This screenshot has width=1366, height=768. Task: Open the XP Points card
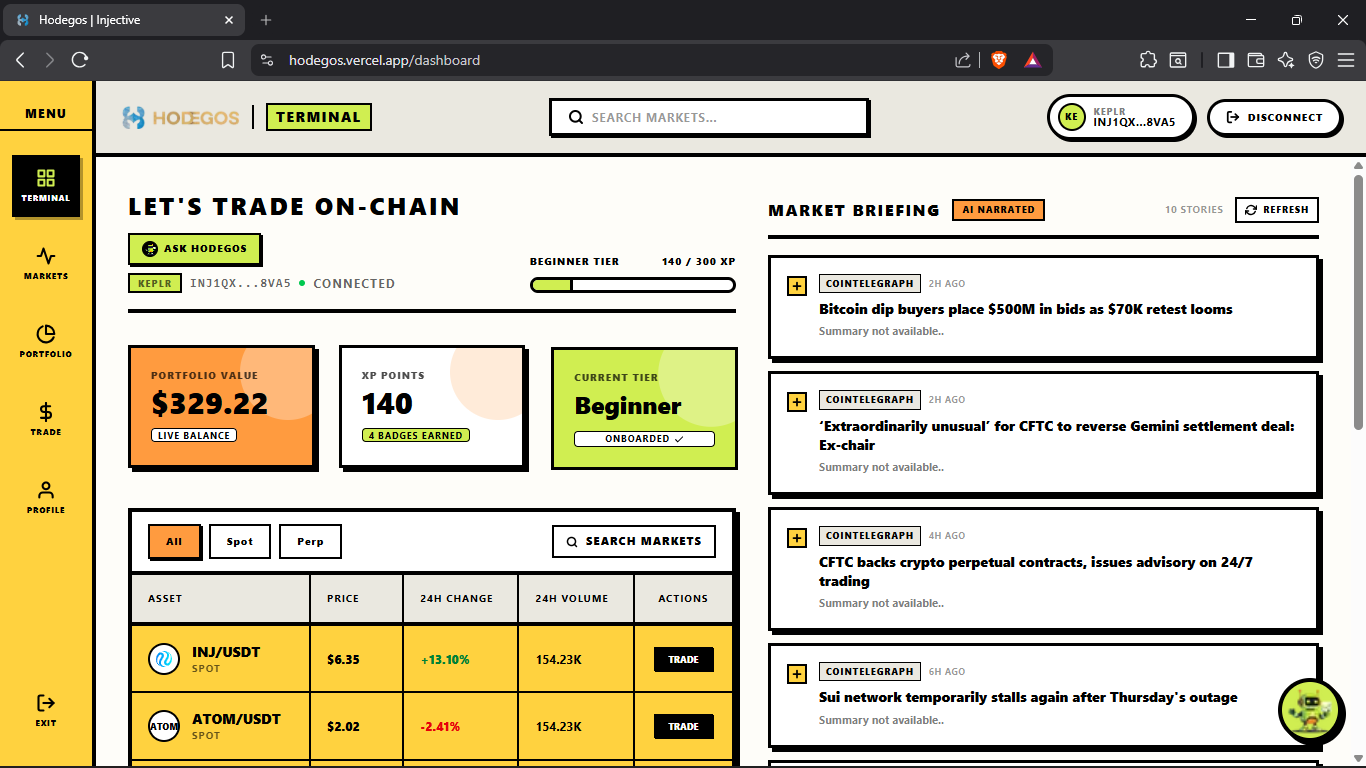(432, 407)
